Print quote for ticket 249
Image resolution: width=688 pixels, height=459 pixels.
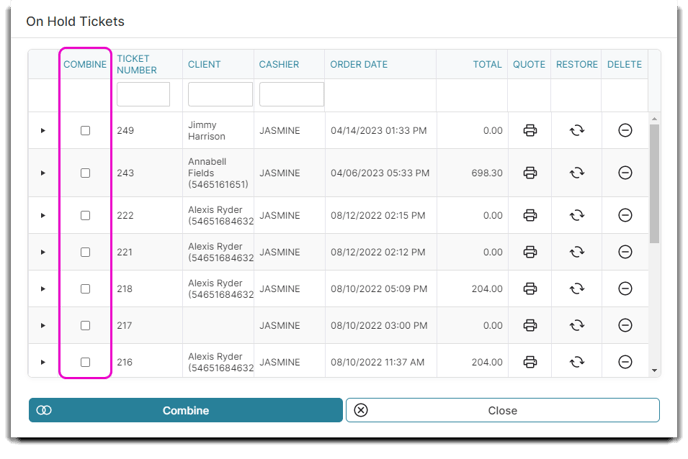530,130
